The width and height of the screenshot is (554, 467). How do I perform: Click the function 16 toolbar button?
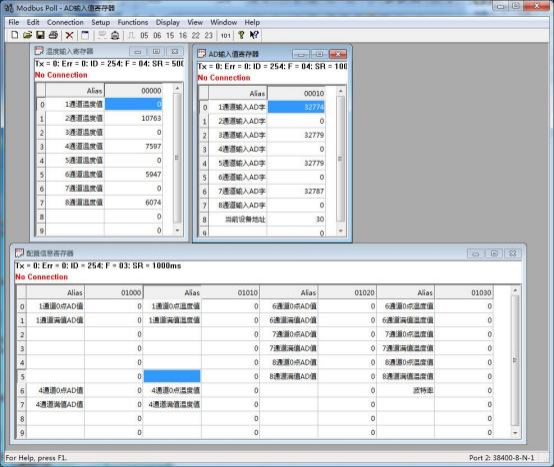point(183,35)
